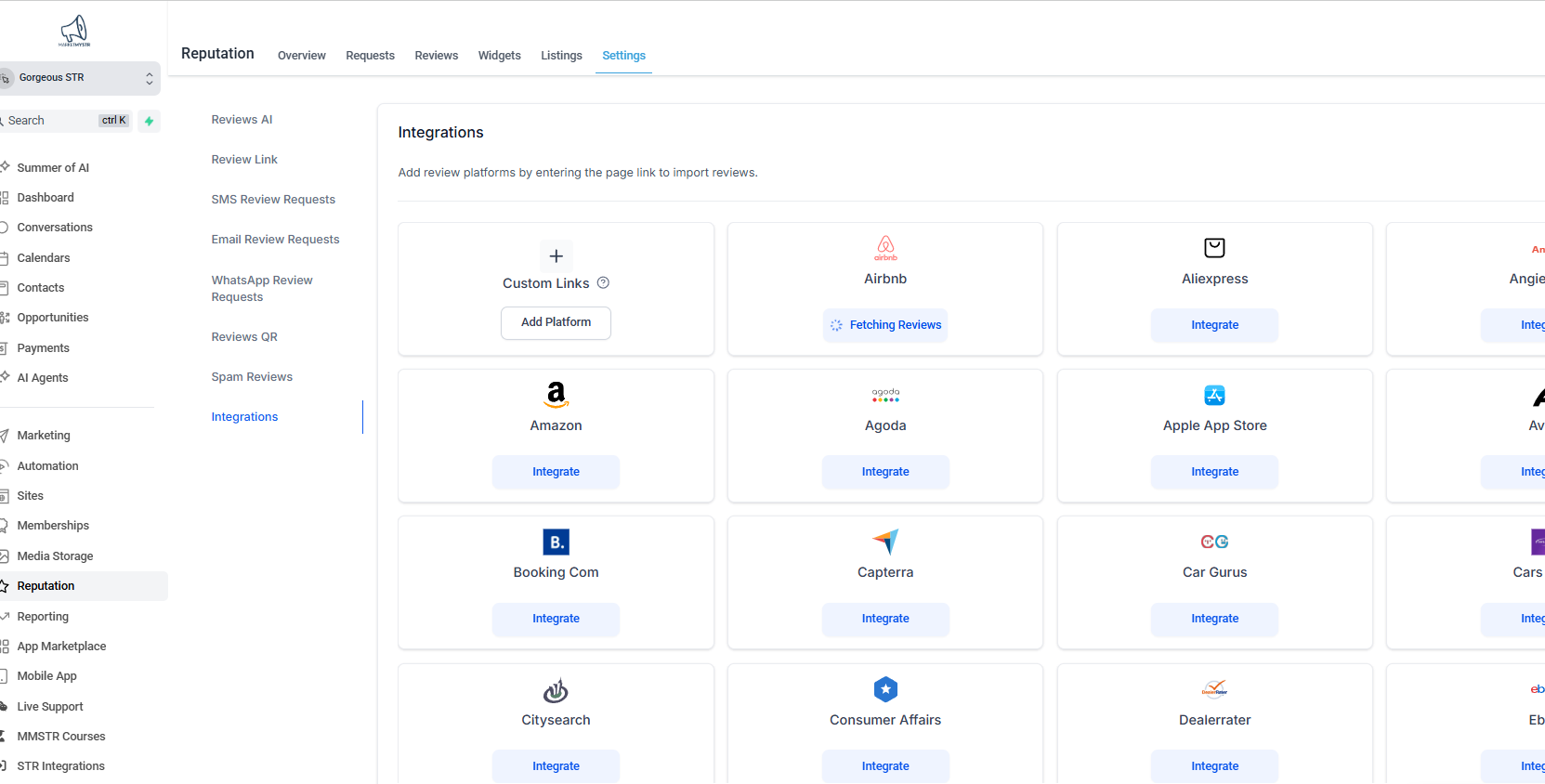Click Integrate under Car Gurus
1545x784 pixels.
(1214, 619)
